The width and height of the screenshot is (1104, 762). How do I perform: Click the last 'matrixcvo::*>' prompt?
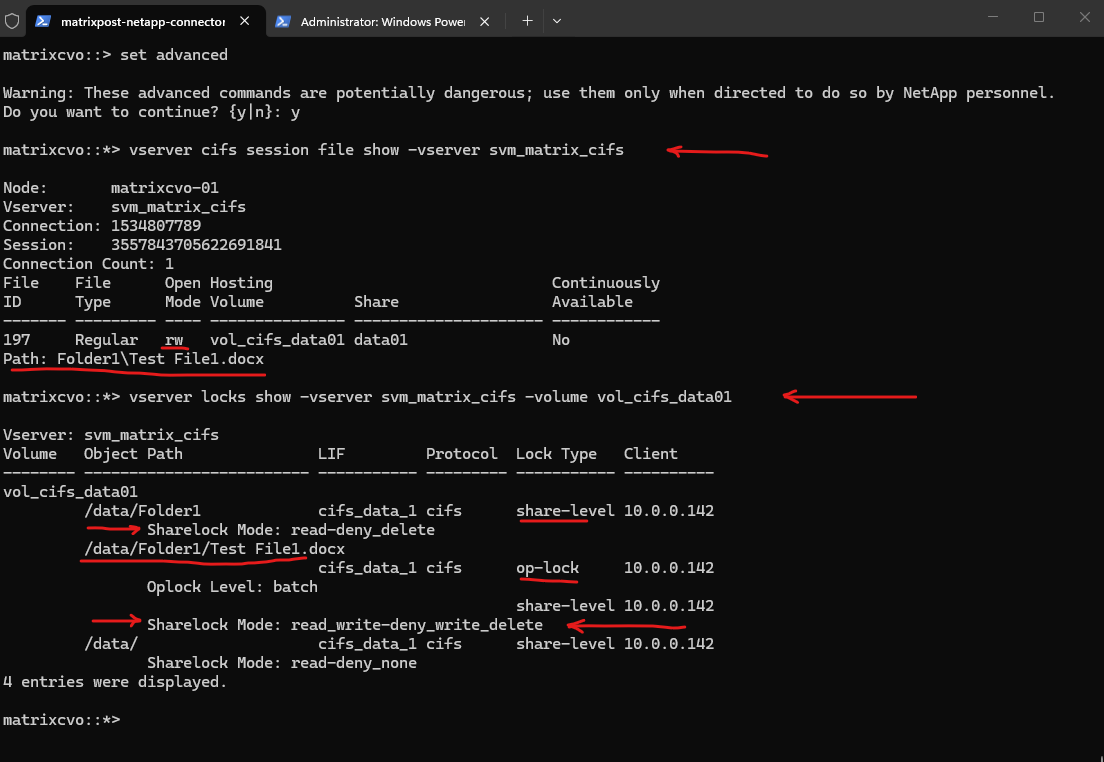[61, 720]
